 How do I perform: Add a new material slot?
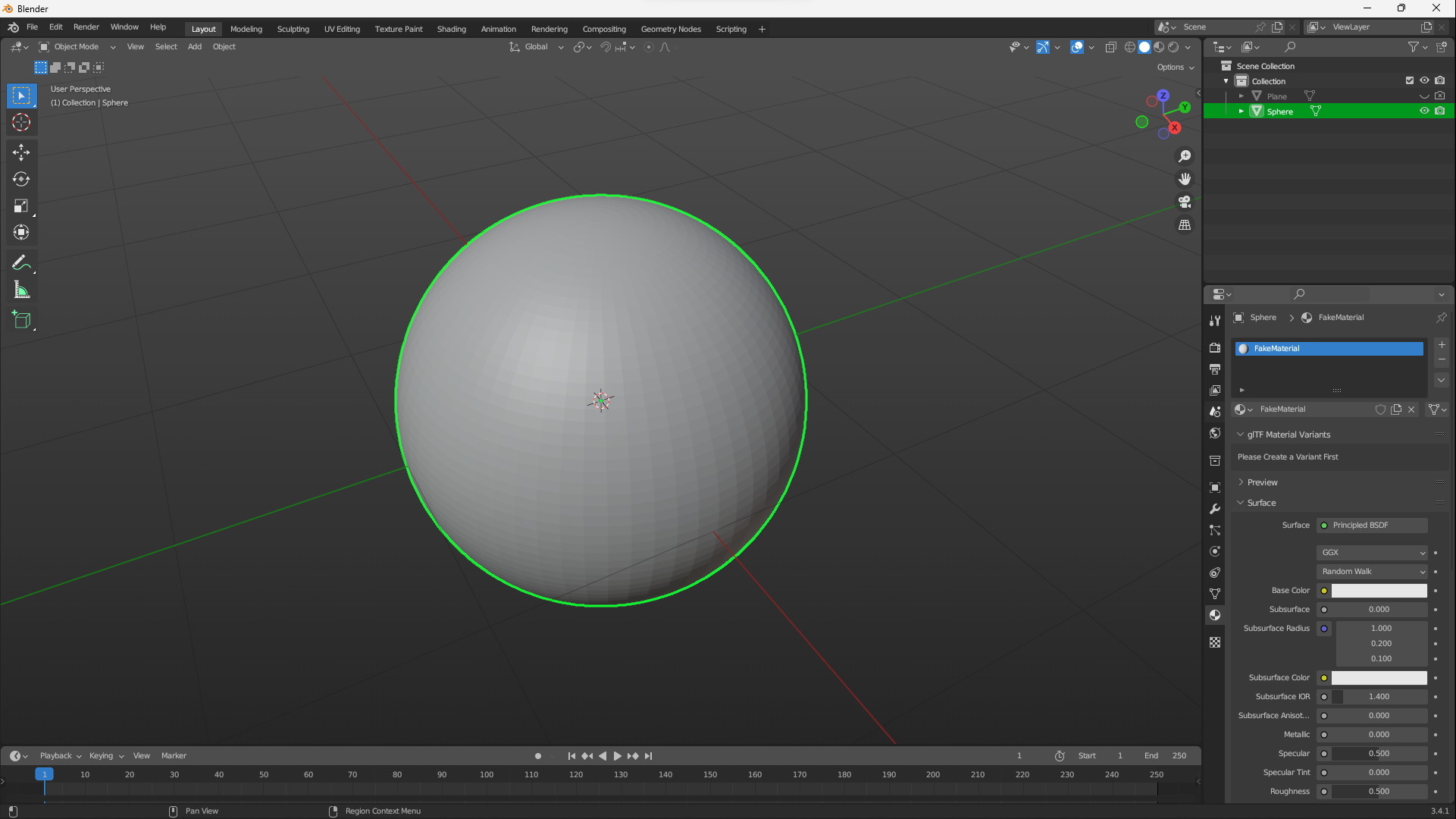point(1442,344)
